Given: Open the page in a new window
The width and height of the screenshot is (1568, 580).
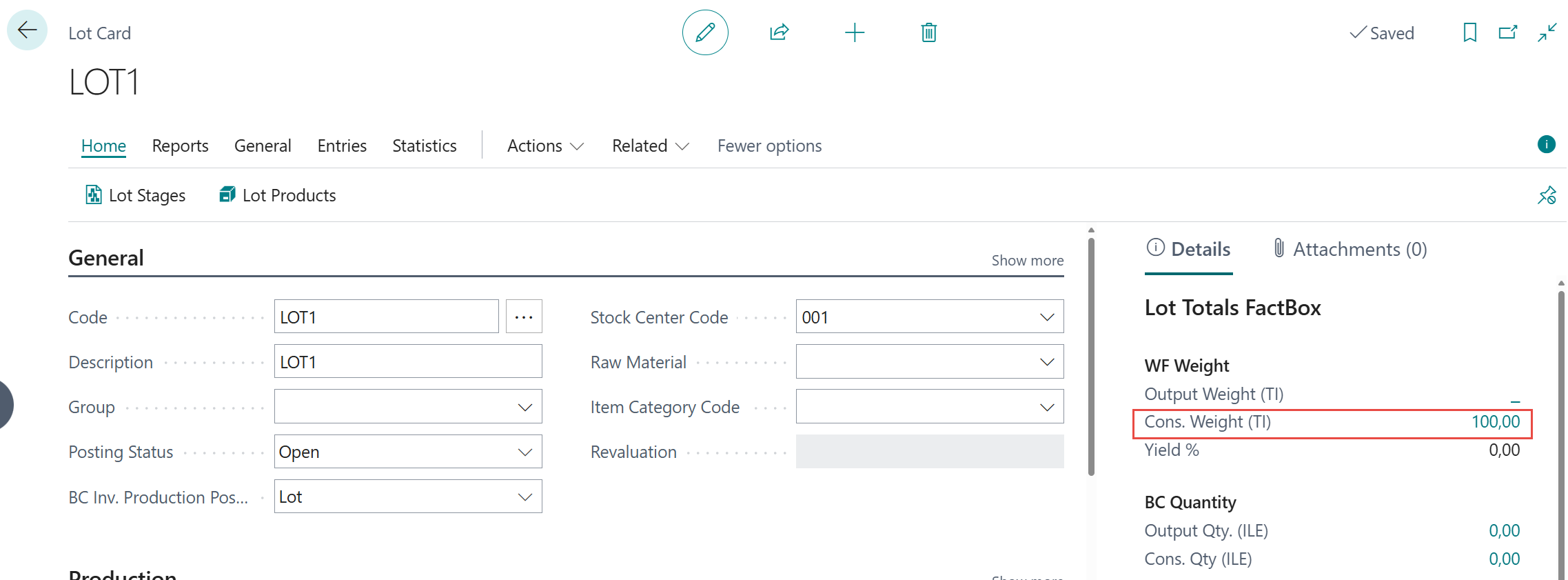Looking at the screenshot, I should click(1508, 32).
